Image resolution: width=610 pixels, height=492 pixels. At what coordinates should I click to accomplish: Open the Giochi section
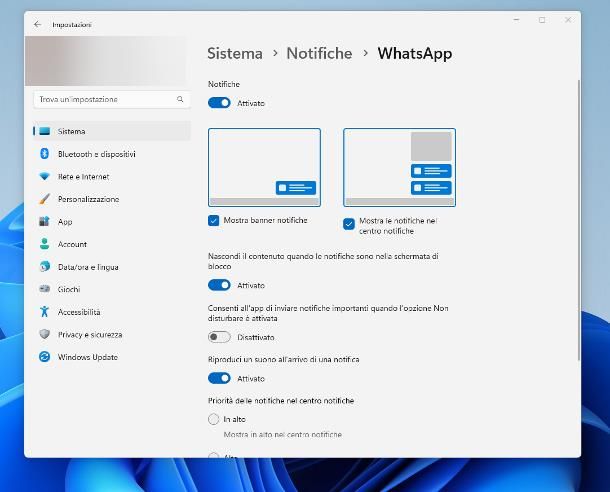click(x=112, y=289)
